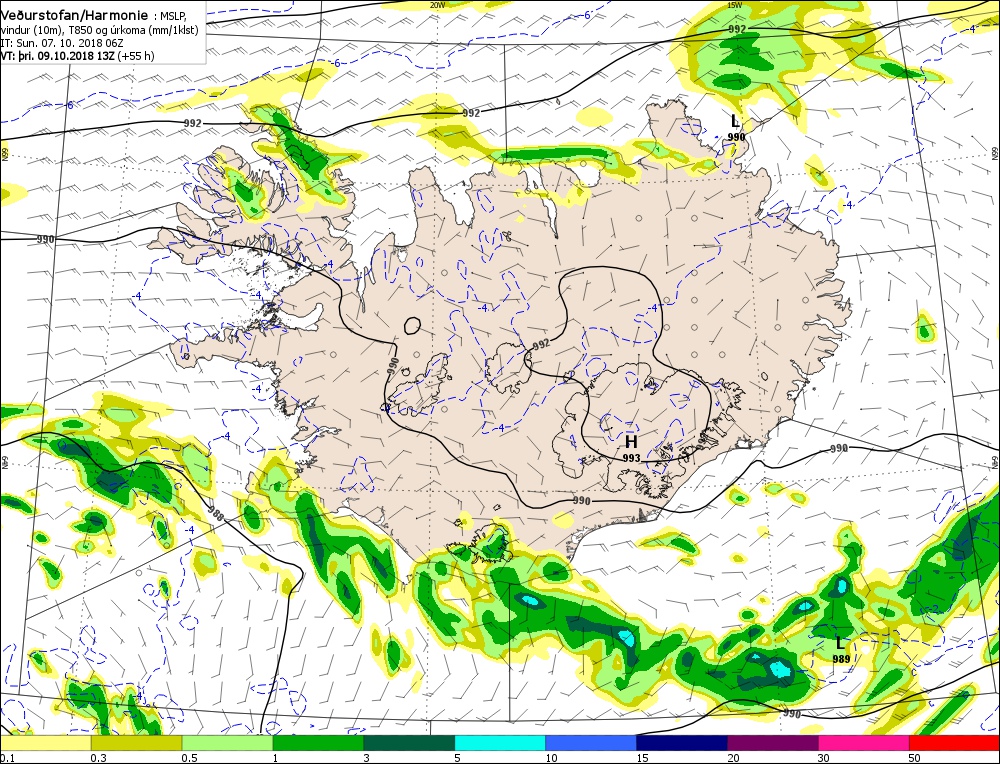The image size is (1000, 764).
Task: Select the dark green 3–5 legend swatch
Action: [x=409, y=743]
